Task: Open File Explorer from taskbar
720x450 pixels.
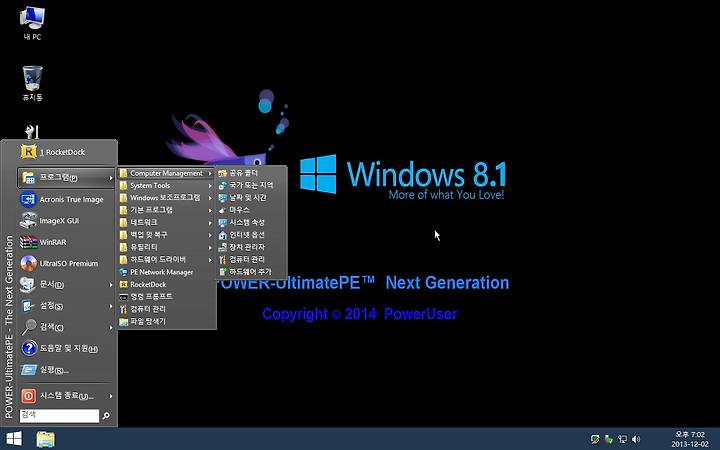Action: pyautogui.click(x=45, y=439)
